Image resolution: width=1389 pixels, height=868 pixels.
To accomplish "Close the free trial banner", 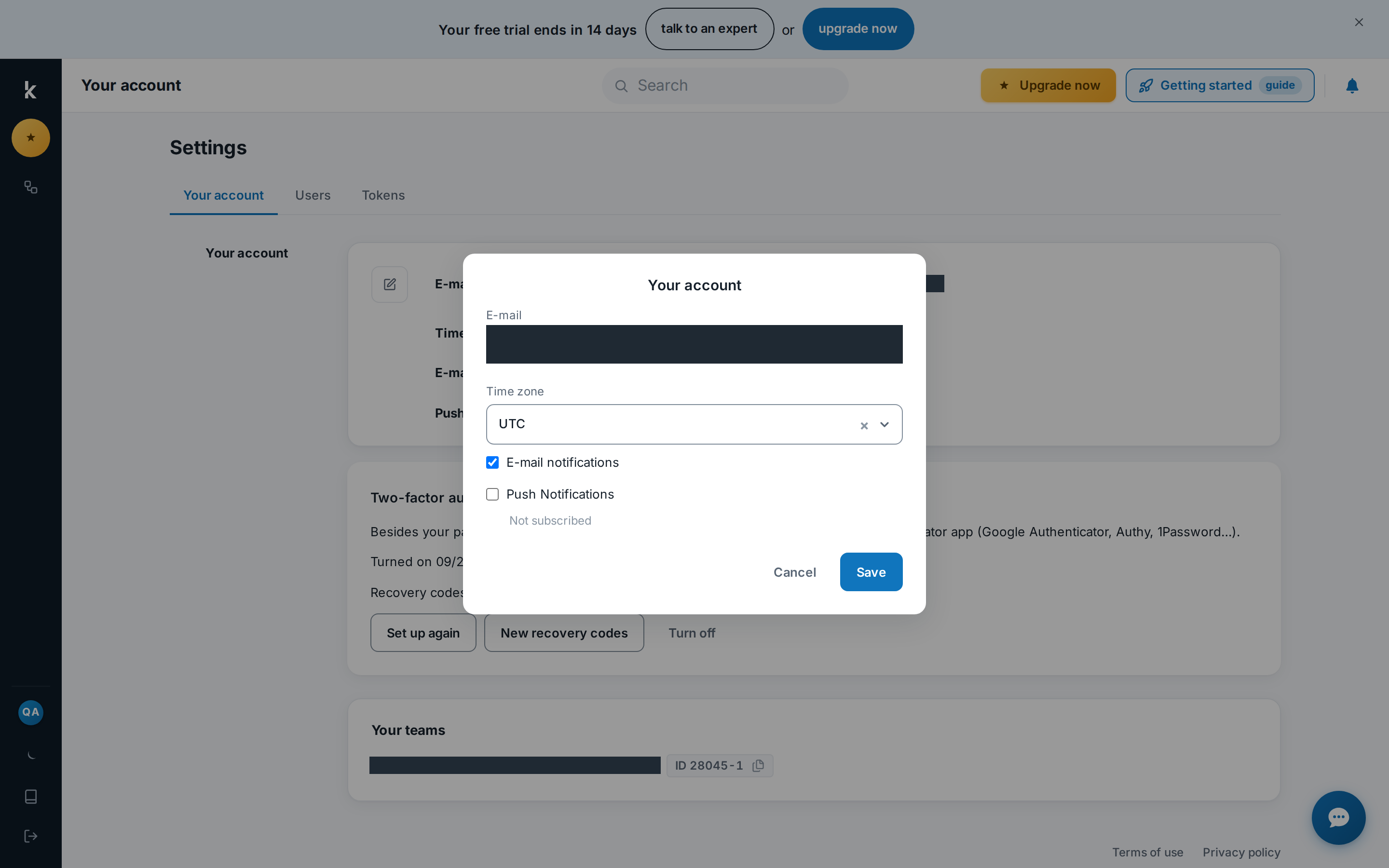I will point(1359,22).
